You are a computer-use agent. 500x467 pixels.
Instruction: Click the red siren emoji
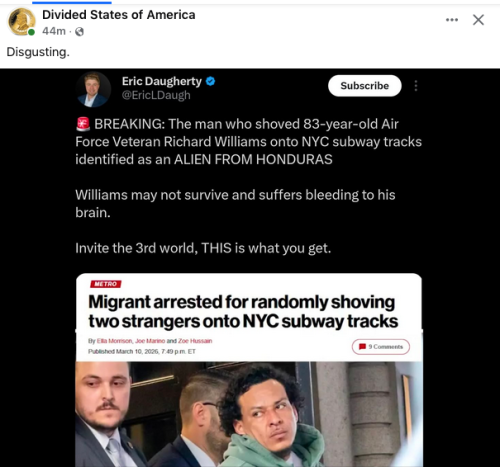pyautogui.click(x=83, y=124)
